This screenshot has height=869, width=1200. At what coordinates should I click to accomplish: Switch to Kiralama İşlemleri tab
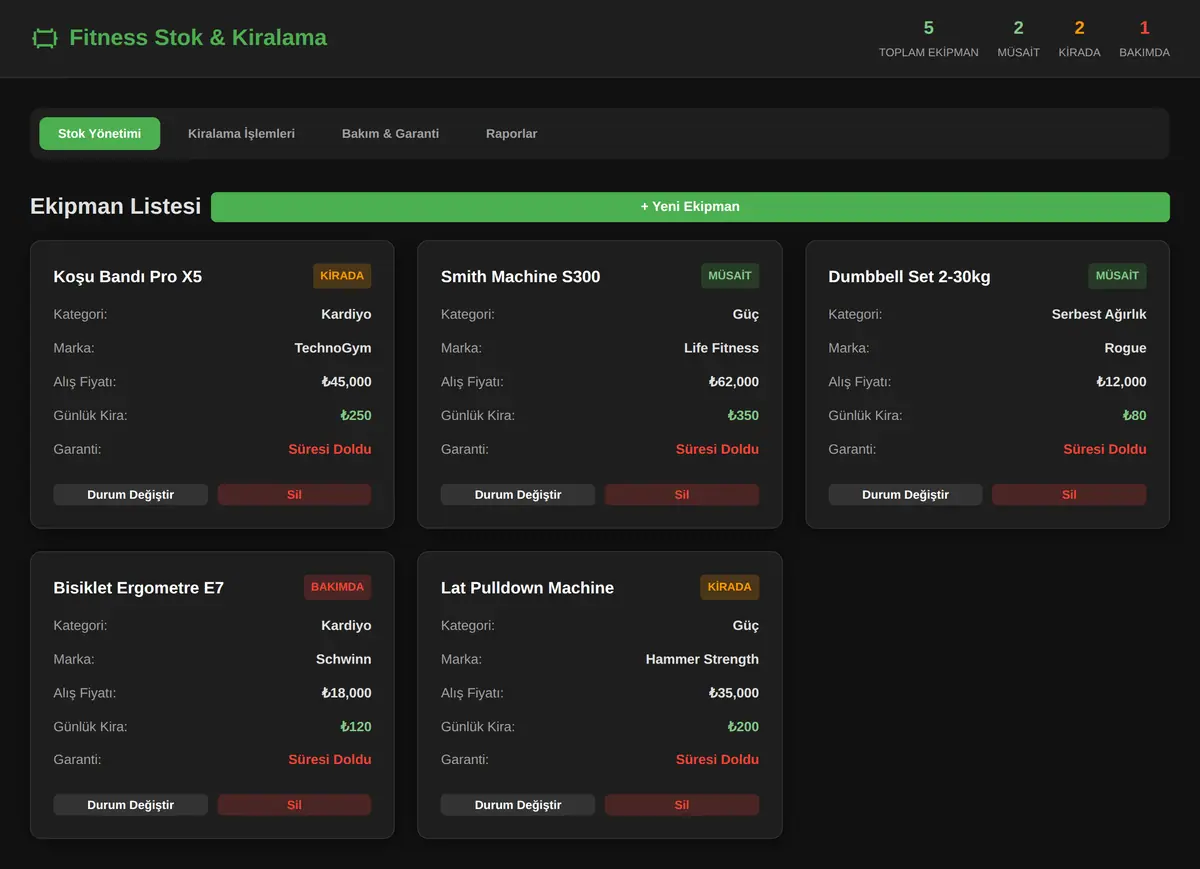tap(241, 133)
